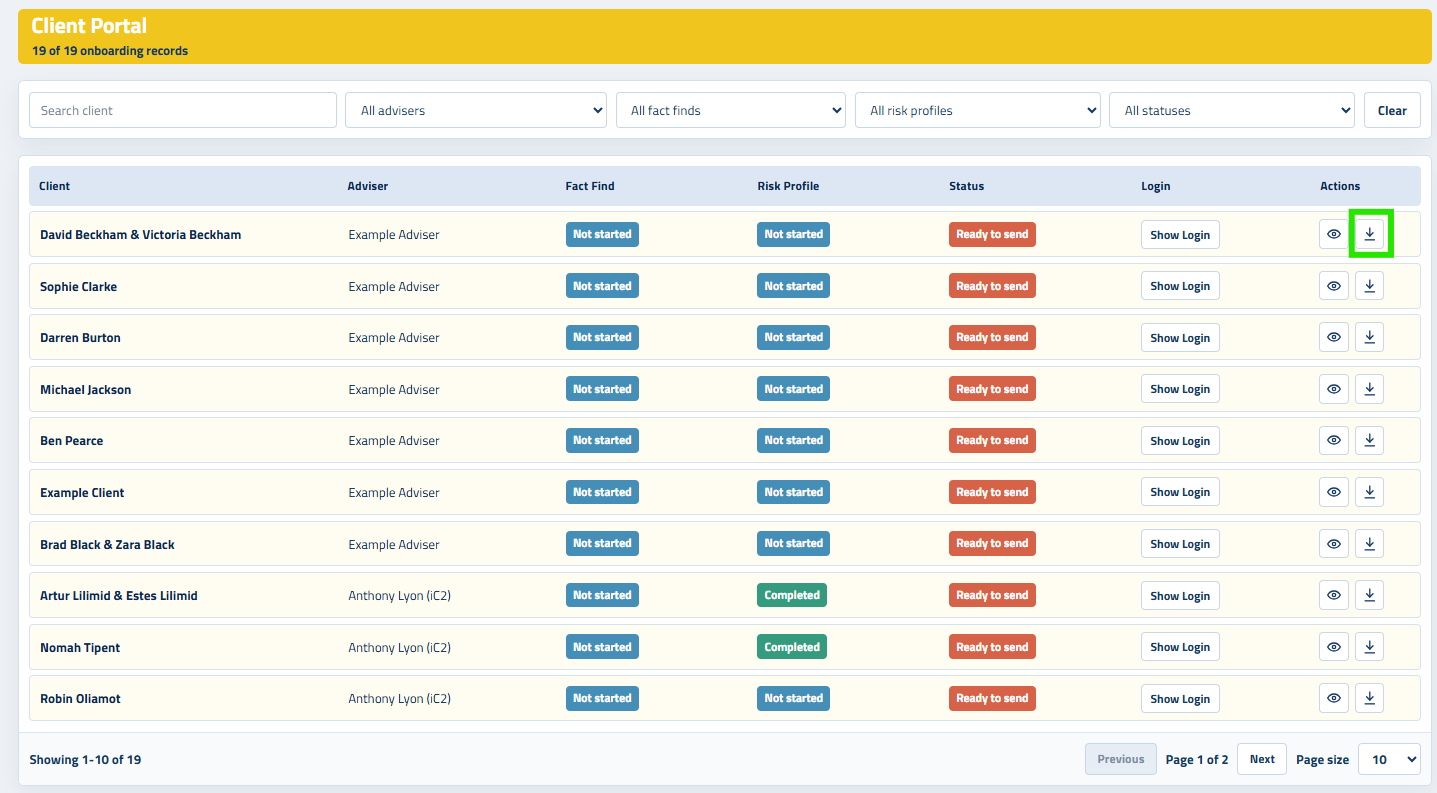View David Beckham & Victoria Beckham via eye icon
This screenshot has height=793, width=1437.
tap(1334, 234)
